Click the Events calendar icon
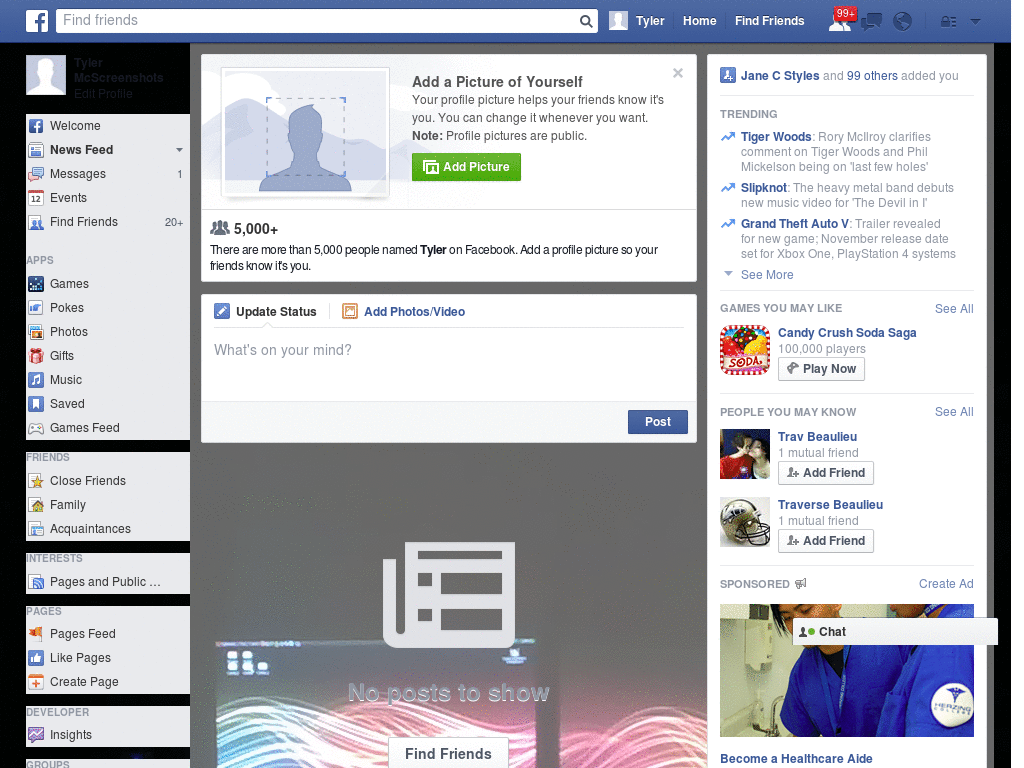 pyautogui.click(x=36, y=198)
